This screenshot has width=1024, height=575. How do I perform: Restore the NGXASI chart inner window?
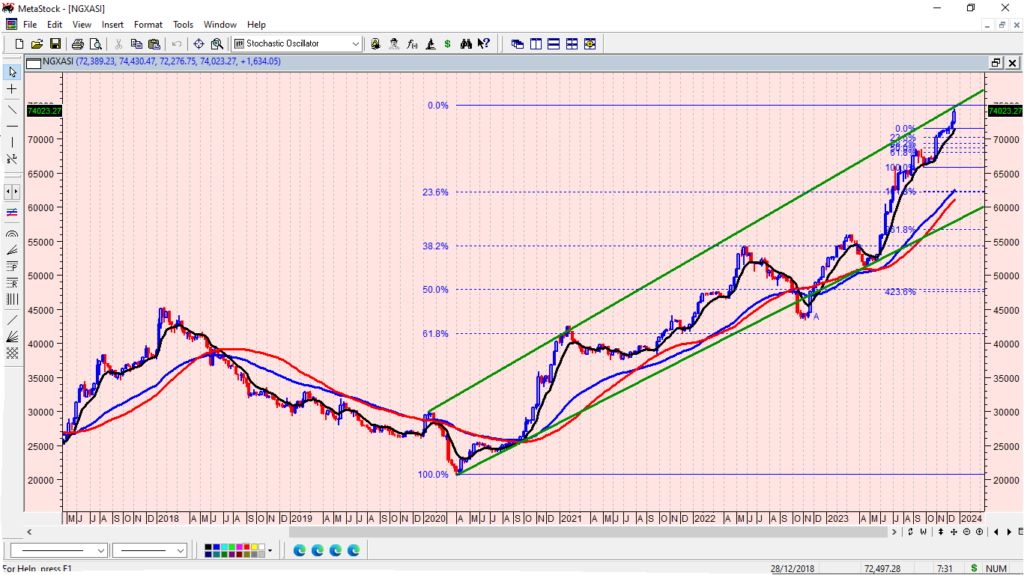[x=995, y=62]
